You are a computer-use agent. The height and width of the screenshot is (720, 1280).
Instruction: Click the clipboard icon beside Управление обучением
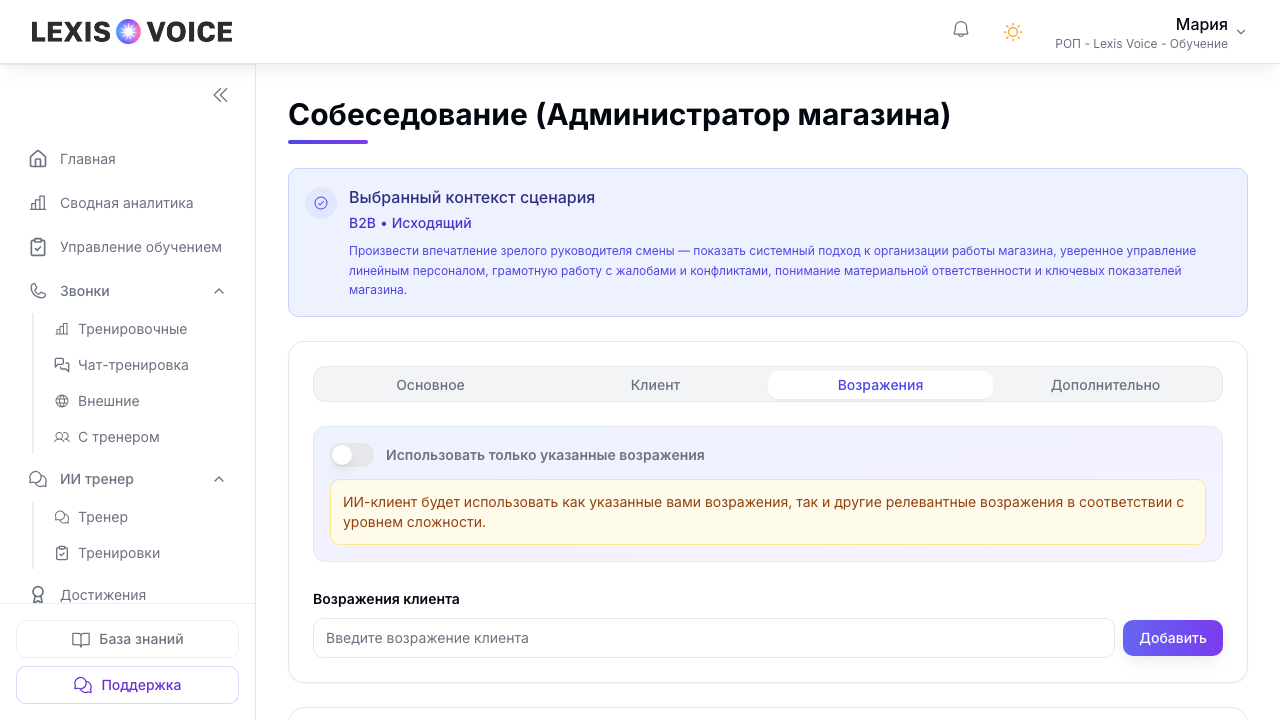[38, 247]
